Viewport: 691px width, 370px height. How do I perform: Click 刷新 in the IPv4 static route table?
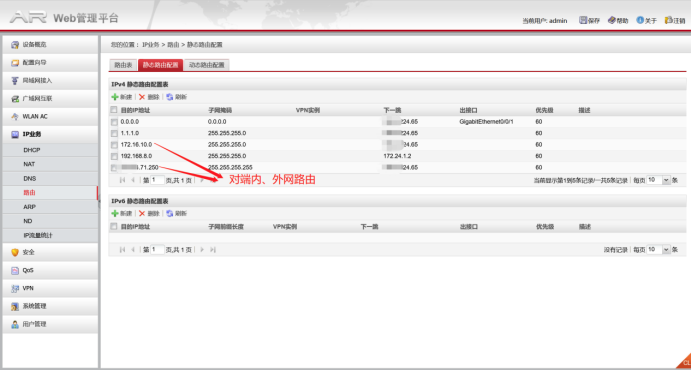(x=177, y=97)
